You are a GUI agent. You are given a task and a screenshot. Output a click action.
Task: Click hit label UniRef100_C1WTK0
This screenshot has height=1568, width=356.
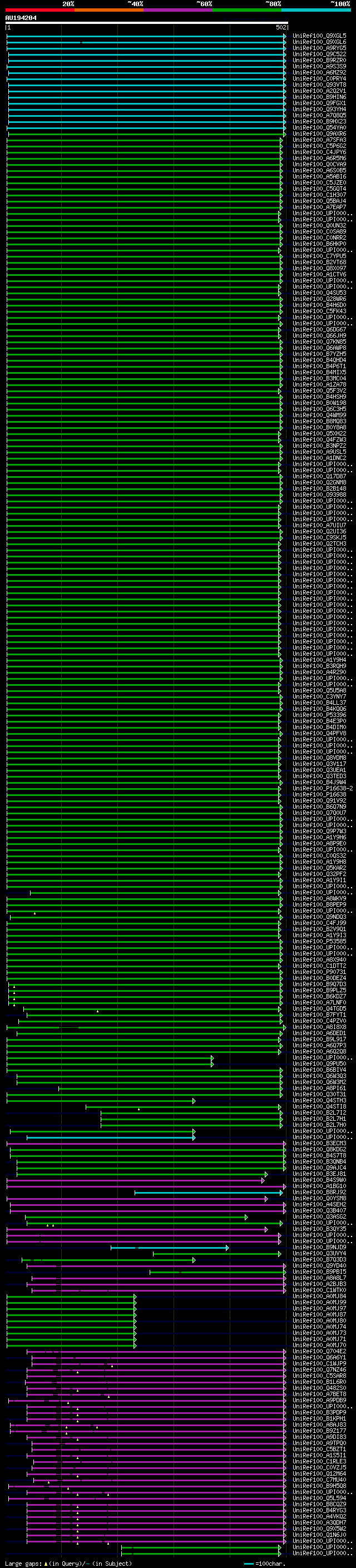[319, 1290]
